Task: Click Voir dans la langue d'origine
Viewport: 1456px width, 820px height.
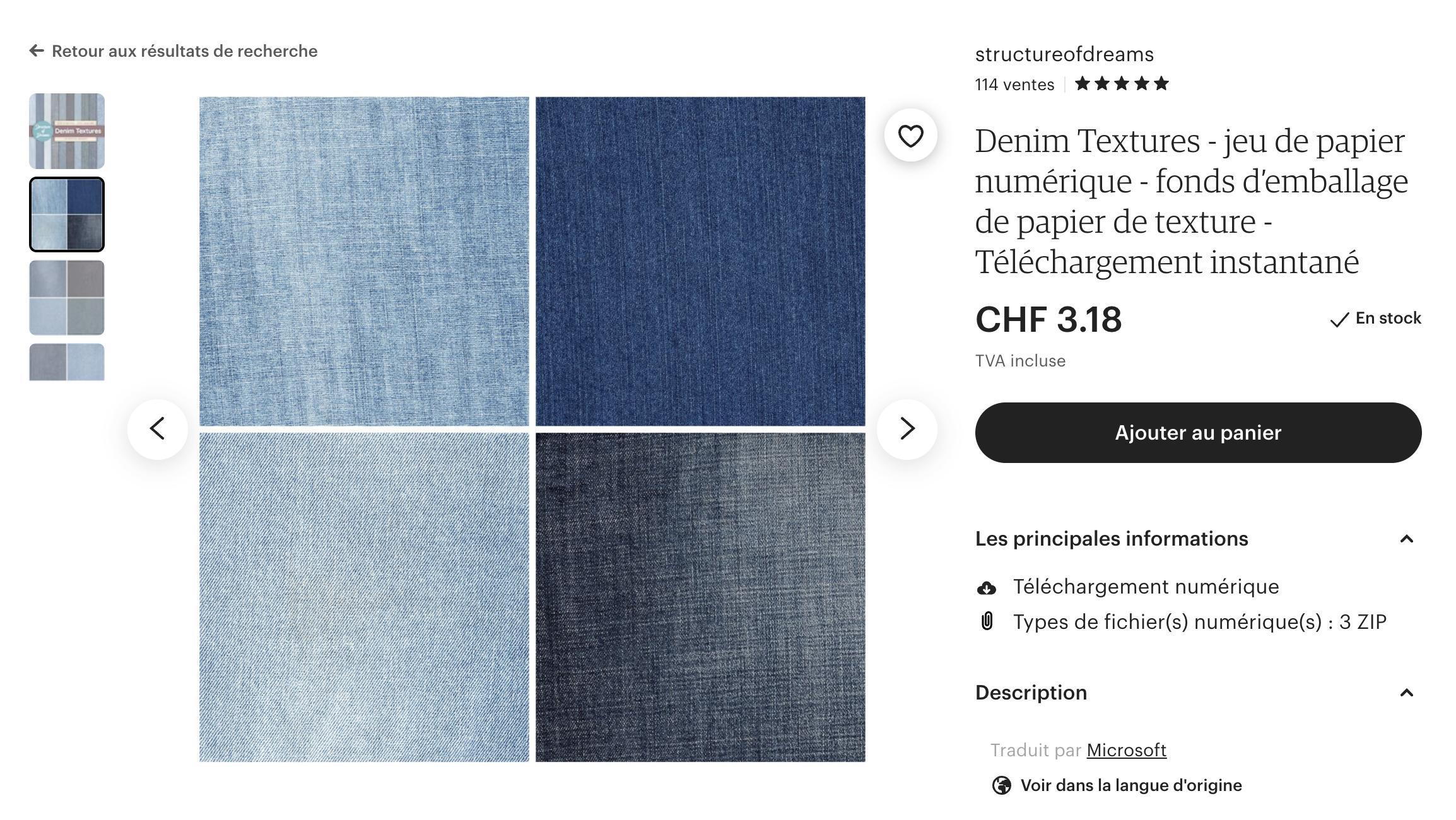Action: point(1131,785)
